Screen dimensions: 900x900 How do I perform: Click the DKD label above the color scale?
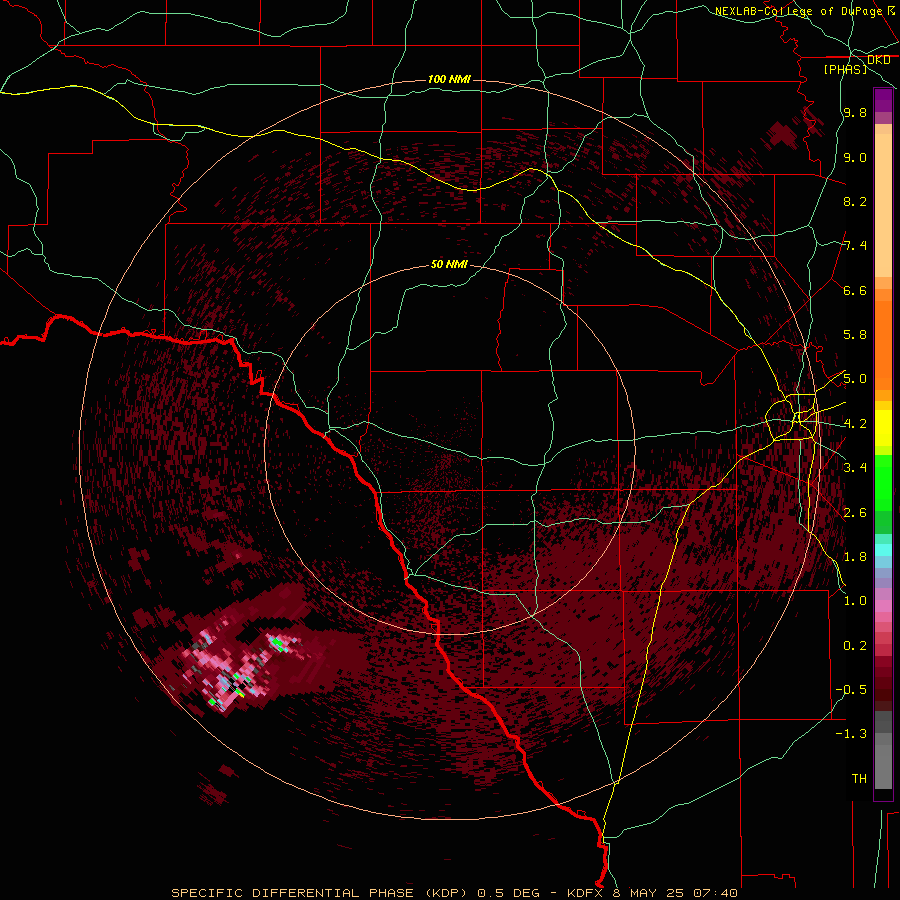pyautogui.click(x=878, y=60)
